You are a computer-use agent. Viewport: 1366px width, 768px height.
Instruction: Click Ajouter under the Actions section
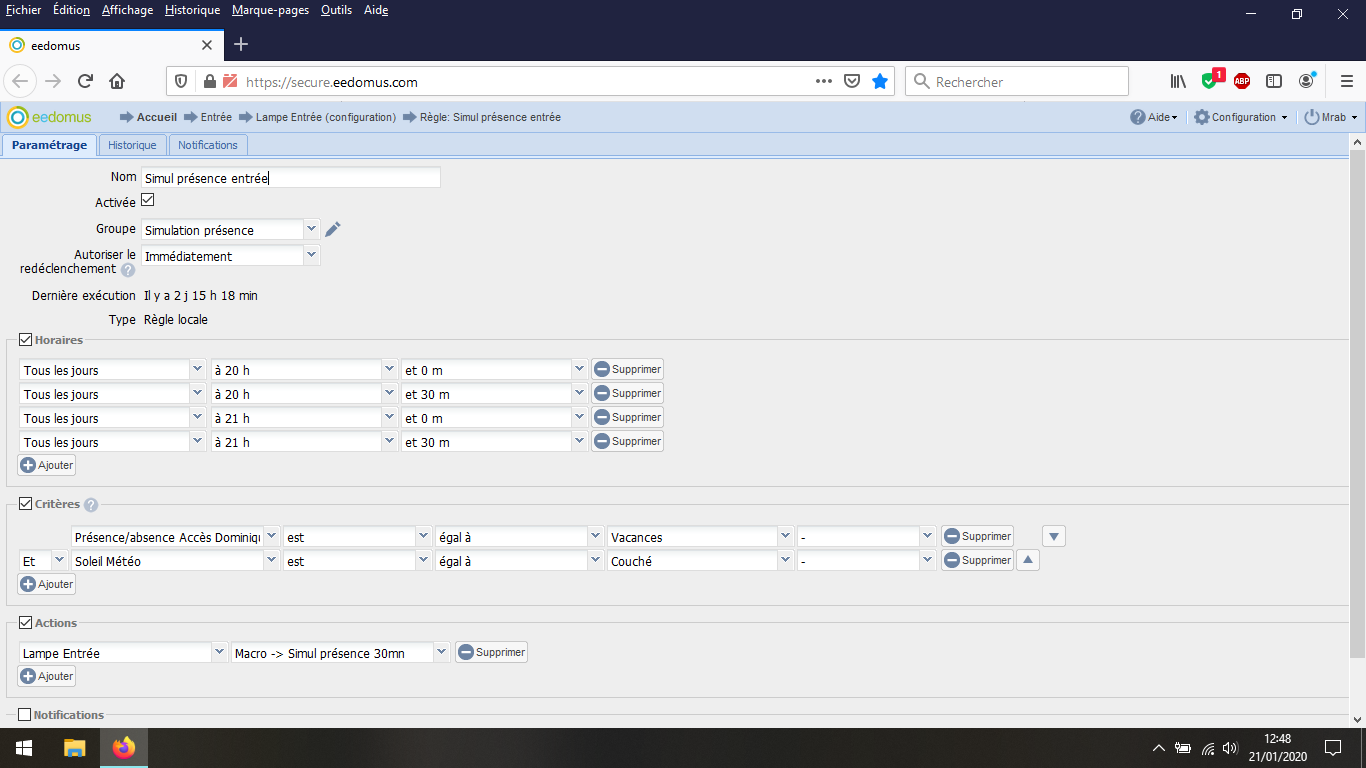(x=47, y=676)
